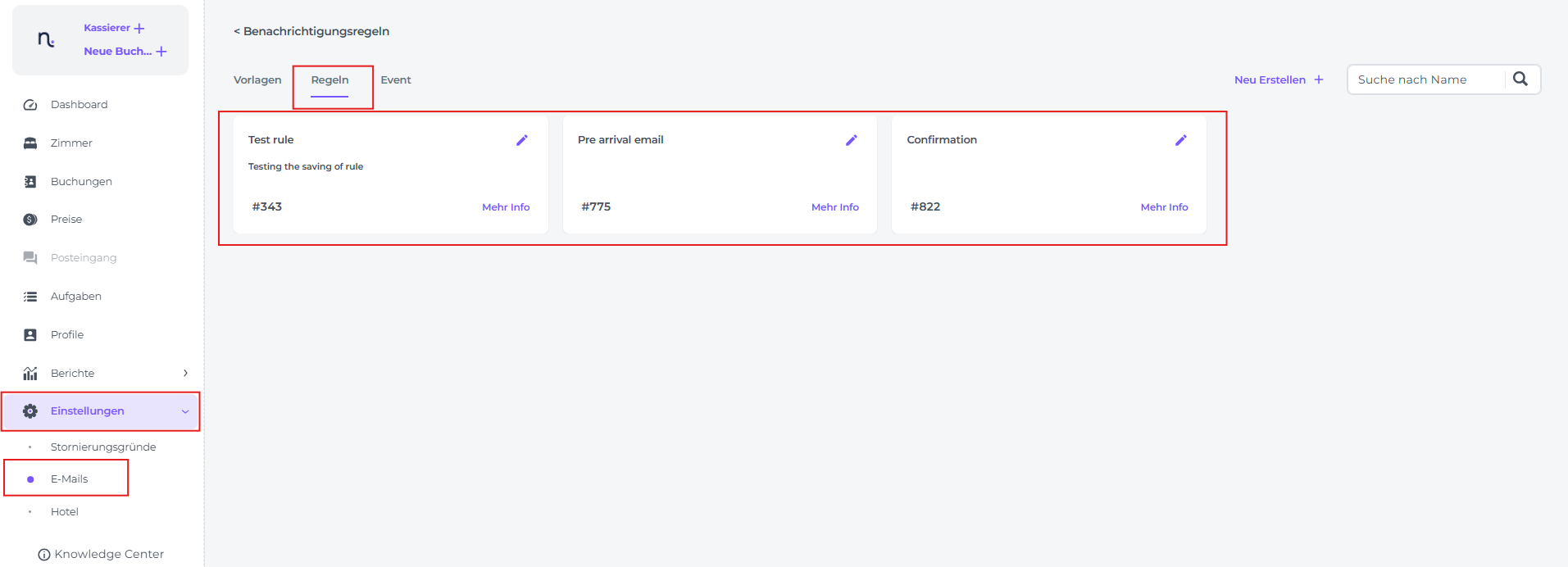1568x567 pixels.
Task: Open Mehr Info for rule #343
Action: (506, 207)
